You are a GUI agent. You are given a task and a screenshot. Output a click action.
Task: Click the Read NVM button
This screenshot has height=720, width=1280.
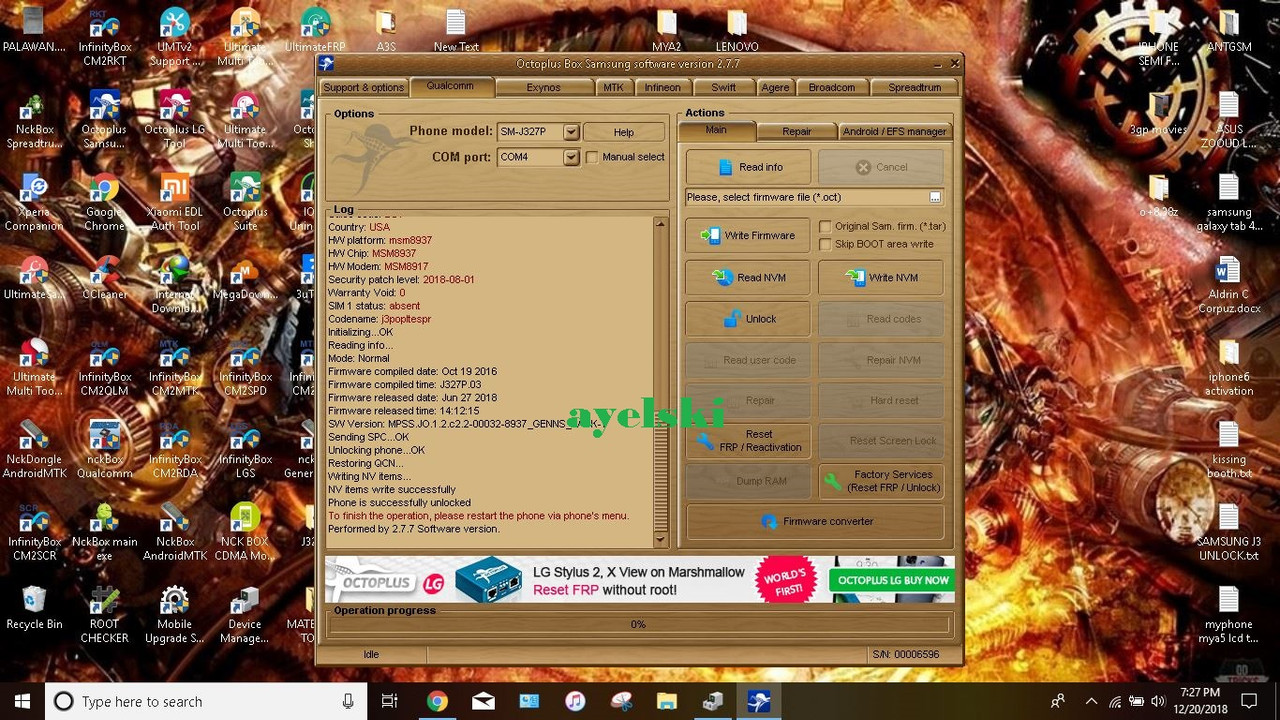[748, 278]
